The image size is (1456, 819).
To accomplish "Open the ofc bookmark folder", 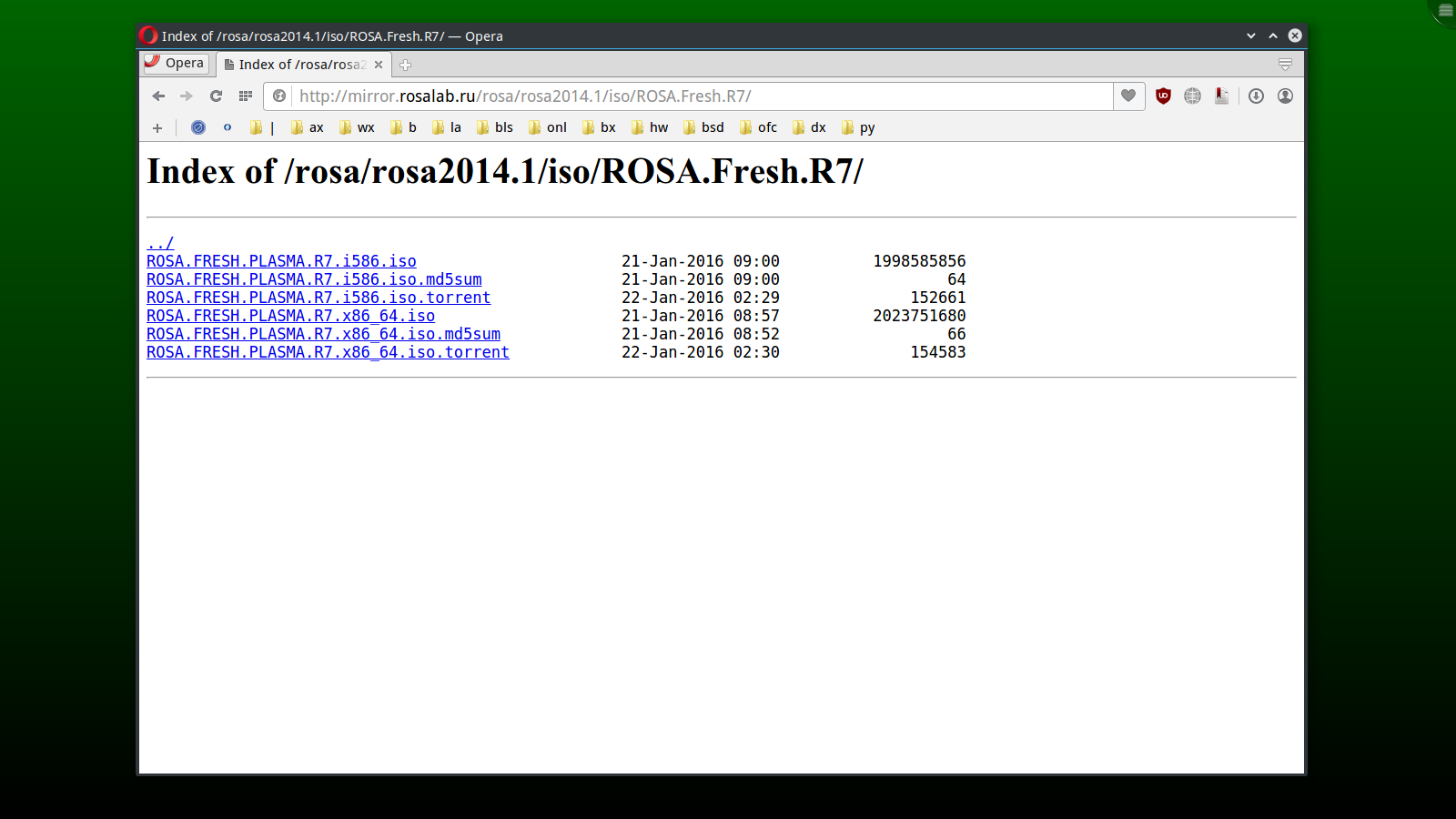I will (x=758, y=127).
